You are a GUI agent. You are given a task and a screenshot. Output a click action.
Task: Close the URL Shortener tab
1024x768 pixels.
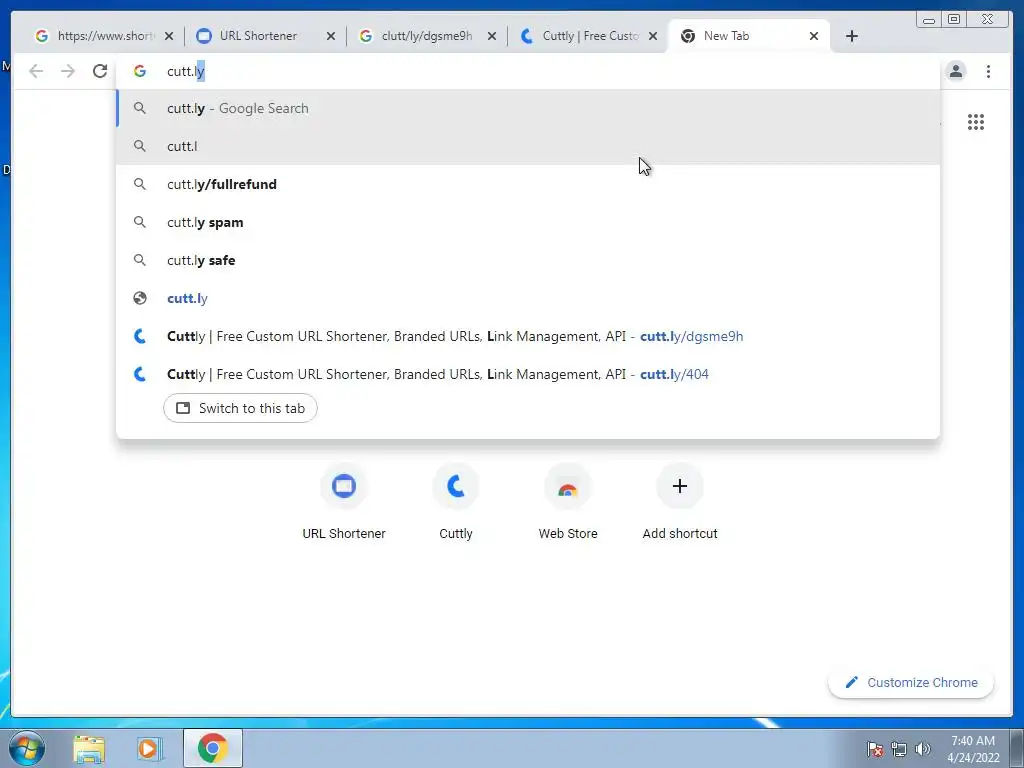(330, 36)
